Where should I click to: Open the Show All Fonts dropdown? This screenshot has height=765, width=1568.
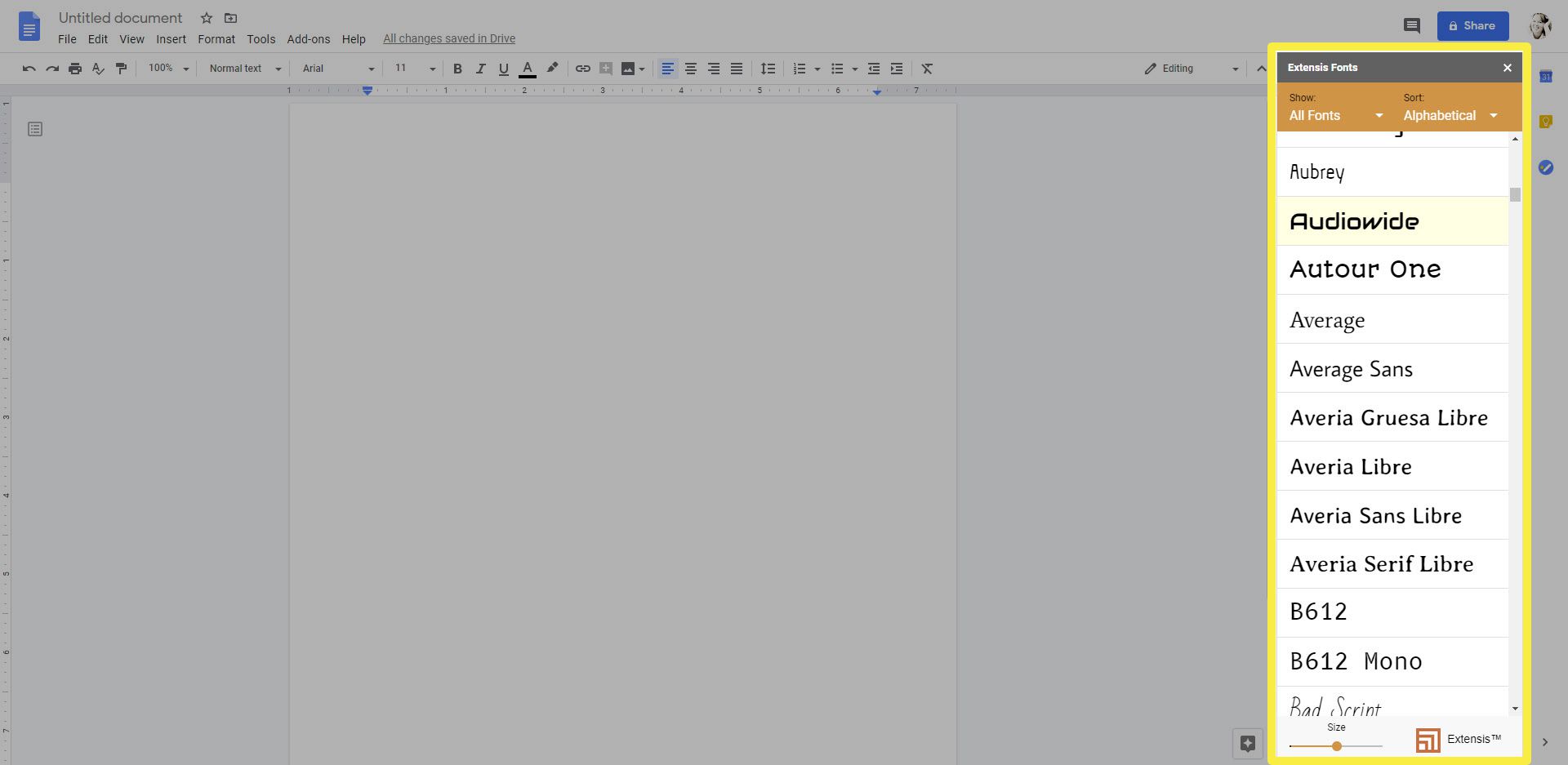tap(1336, 115)
